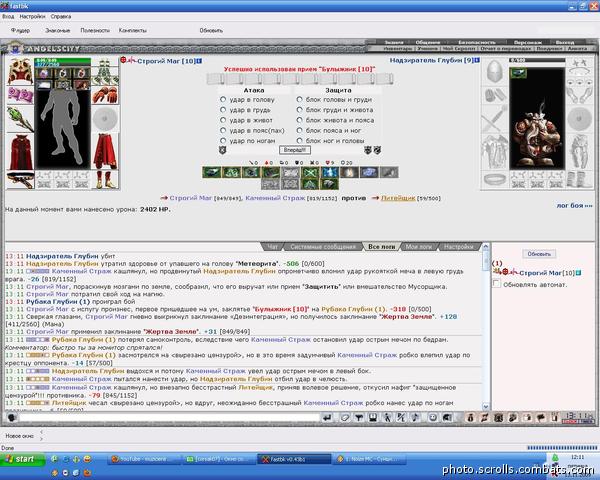
Task: Select defense "блок пояса и ног"
Action: (300, 131)
